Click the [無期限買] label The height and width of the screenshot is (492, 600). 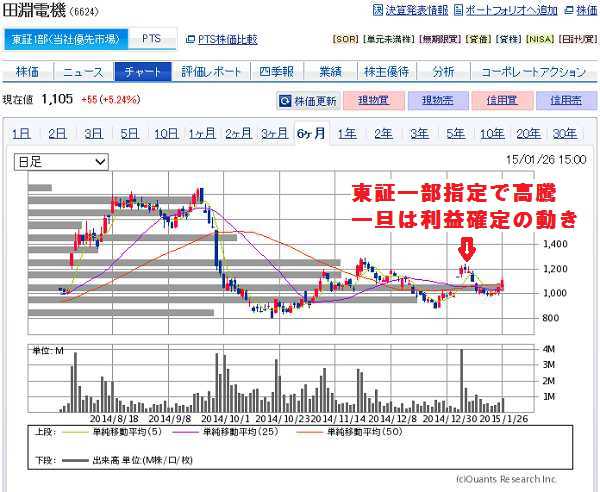point(440,39)
